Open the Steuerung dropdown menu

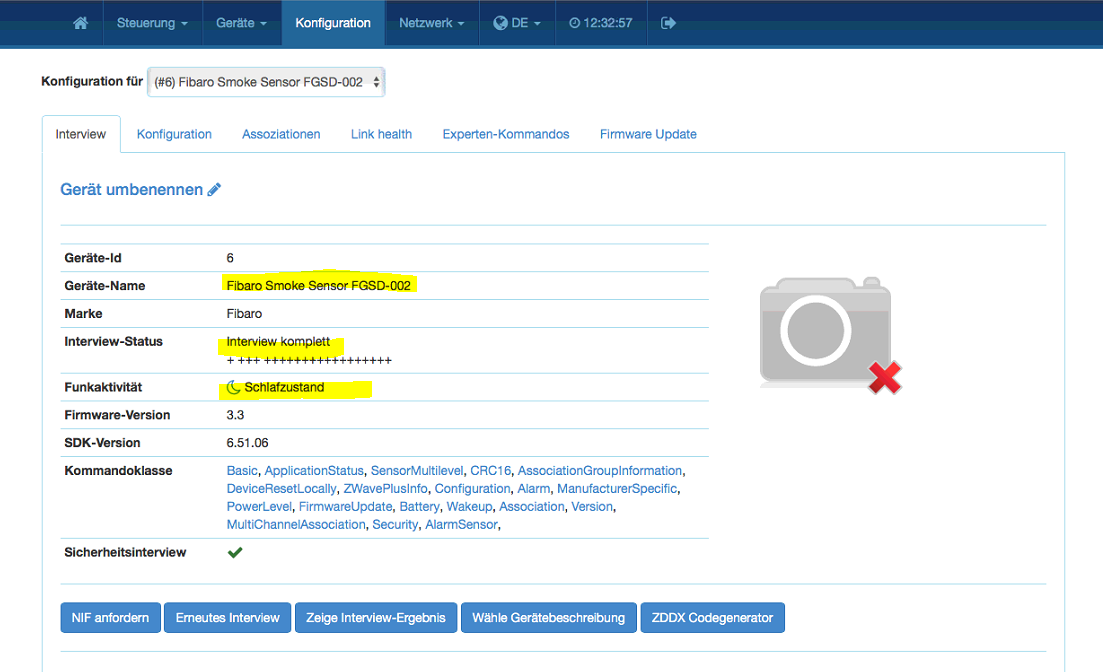tap(152, 23)
